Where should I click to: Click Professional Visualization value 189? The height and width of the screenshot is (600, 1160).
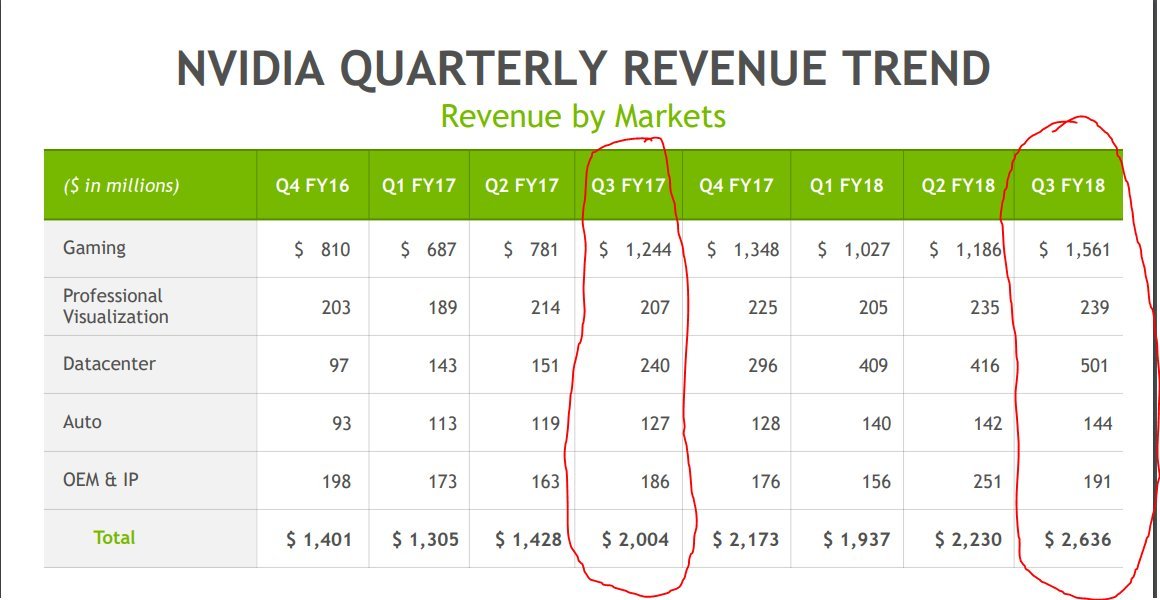[x=442, y=307]
